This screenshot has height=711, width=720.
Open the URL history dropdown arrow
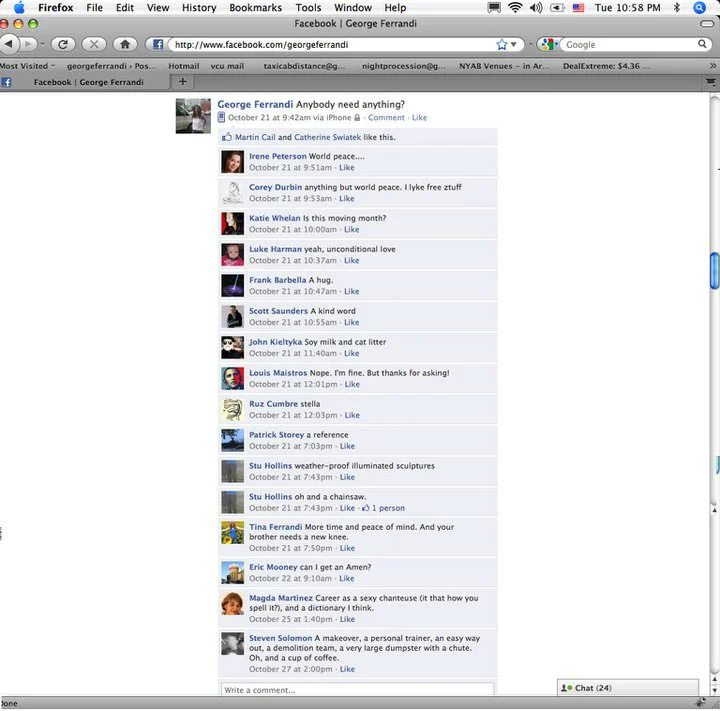click(x=514, y=45)
